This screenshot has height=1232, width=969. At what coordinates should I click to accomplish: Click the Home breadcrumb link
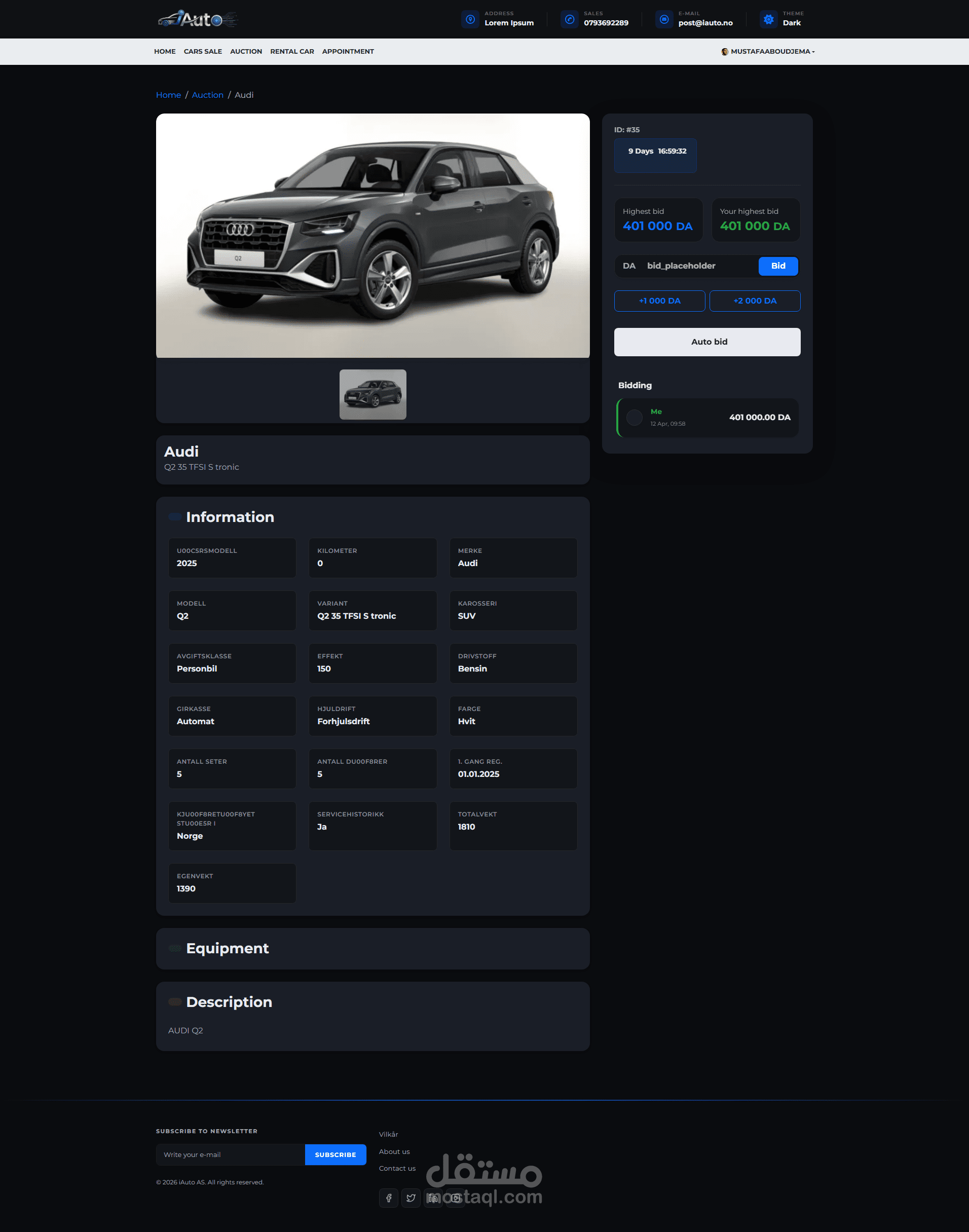coord(168,95)
